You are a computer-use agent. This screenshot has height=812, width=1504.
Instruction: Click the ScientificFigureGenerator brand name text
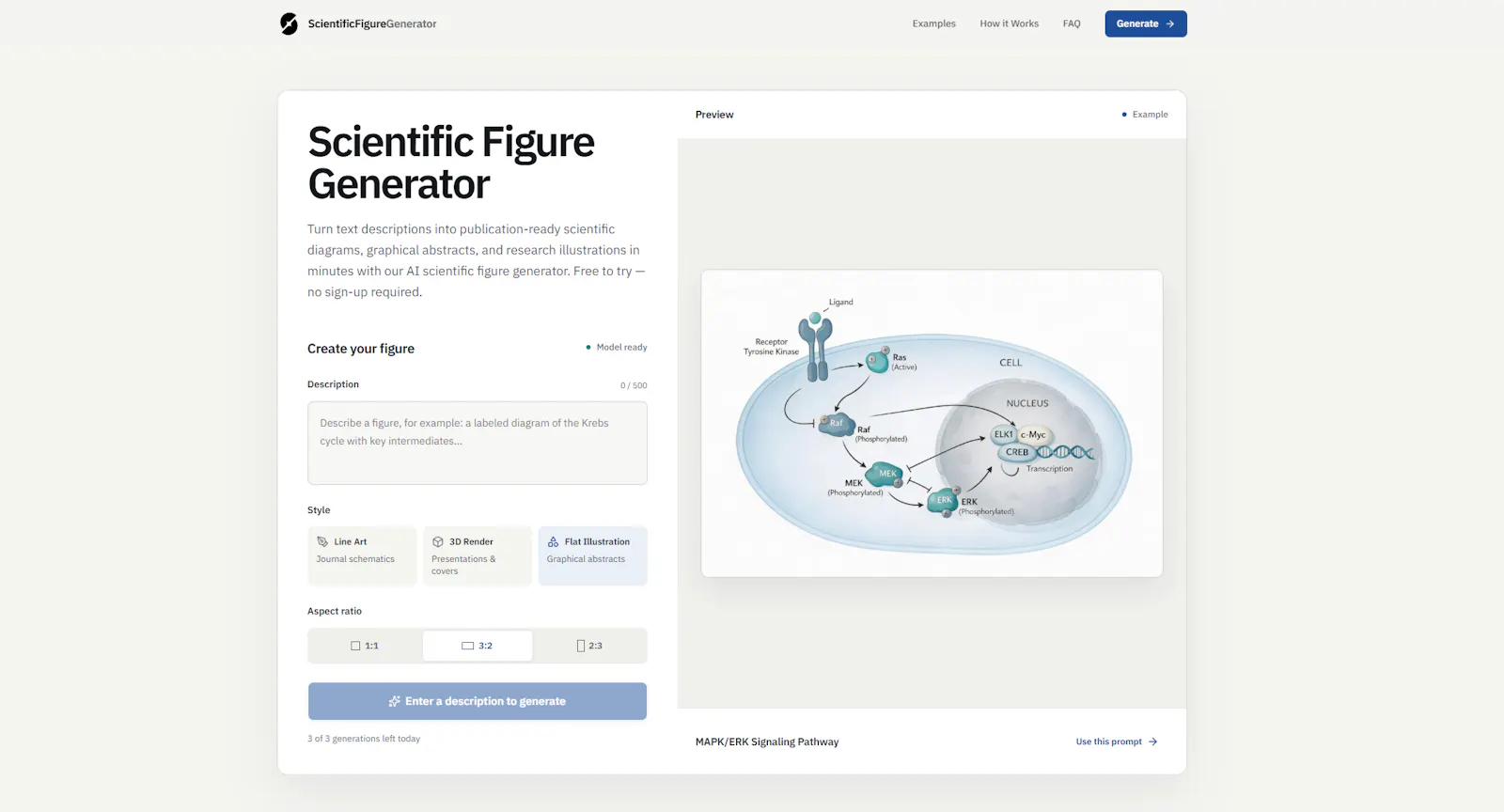[x=372, y=23]
